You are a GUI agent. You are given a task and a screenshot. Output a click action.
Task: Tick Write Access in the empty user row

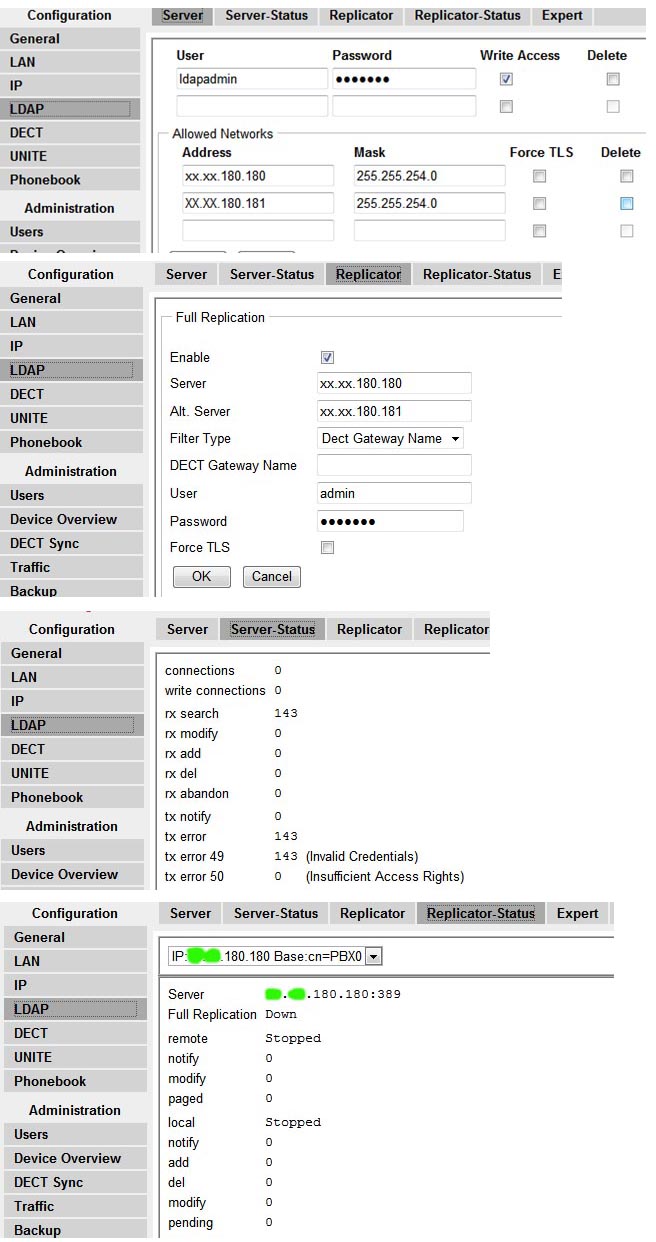click(506, 106)
